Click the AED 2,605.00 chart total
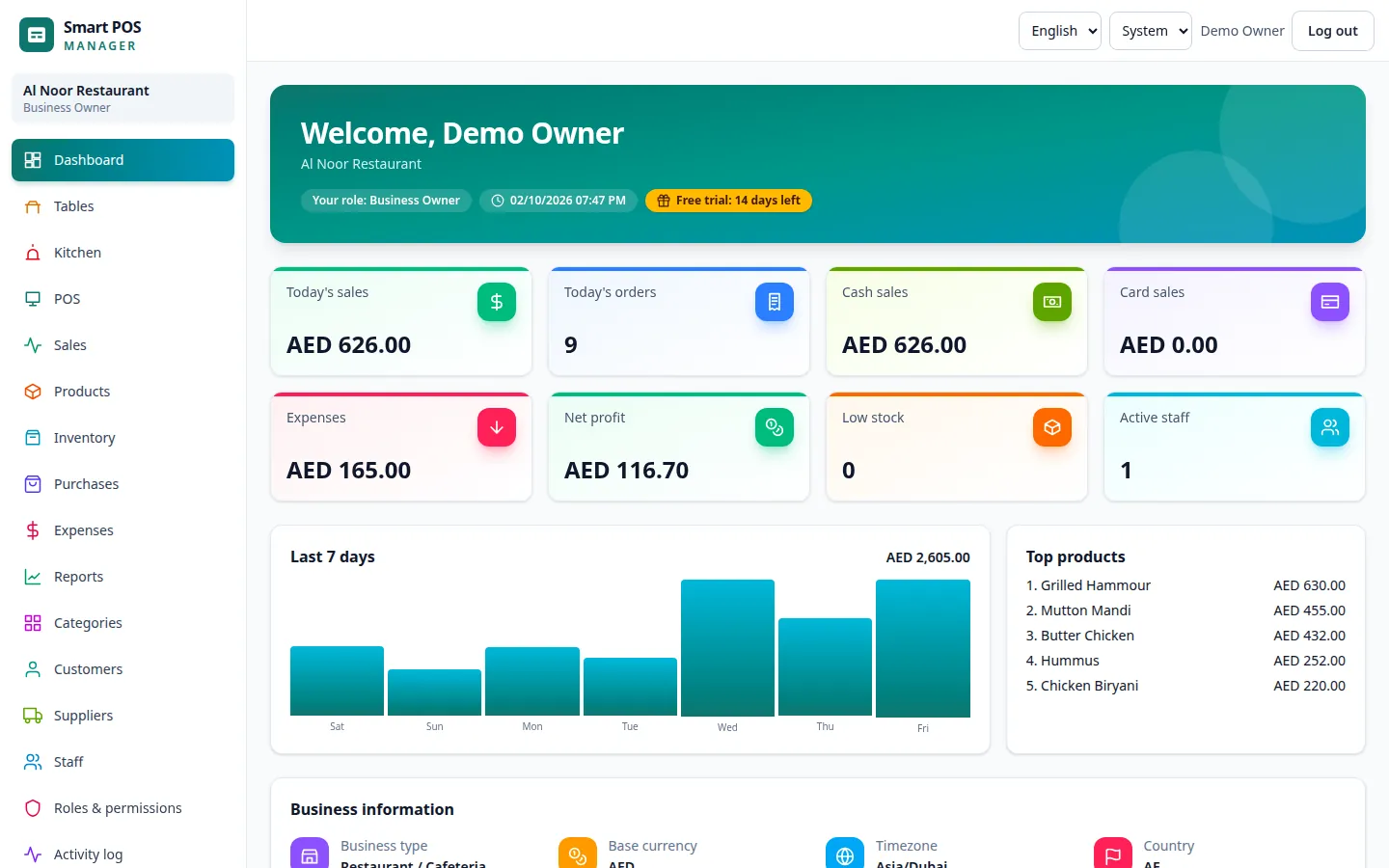The image size is (1389, 868). [928, 557]
